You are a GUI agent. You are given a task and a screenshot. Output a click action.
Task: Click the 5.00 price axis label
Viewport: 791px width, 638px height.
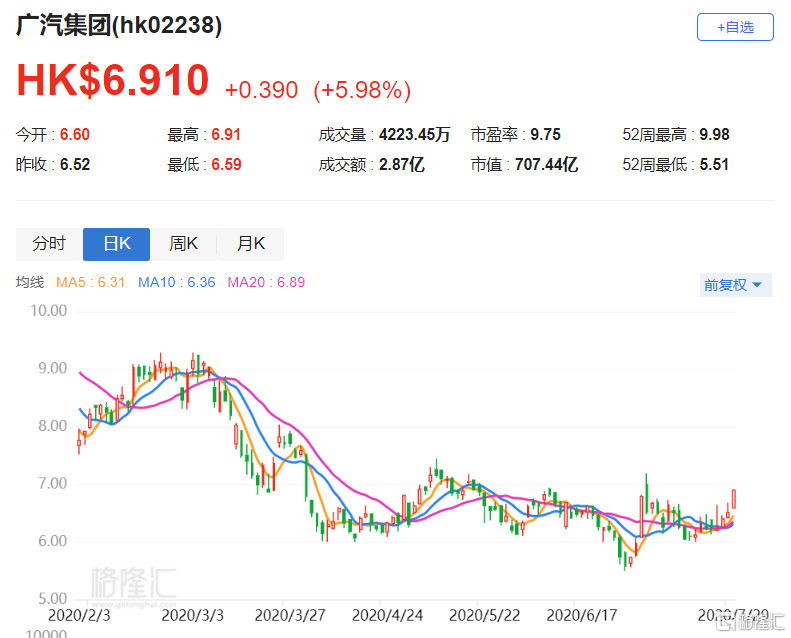(x=52, y=598)
